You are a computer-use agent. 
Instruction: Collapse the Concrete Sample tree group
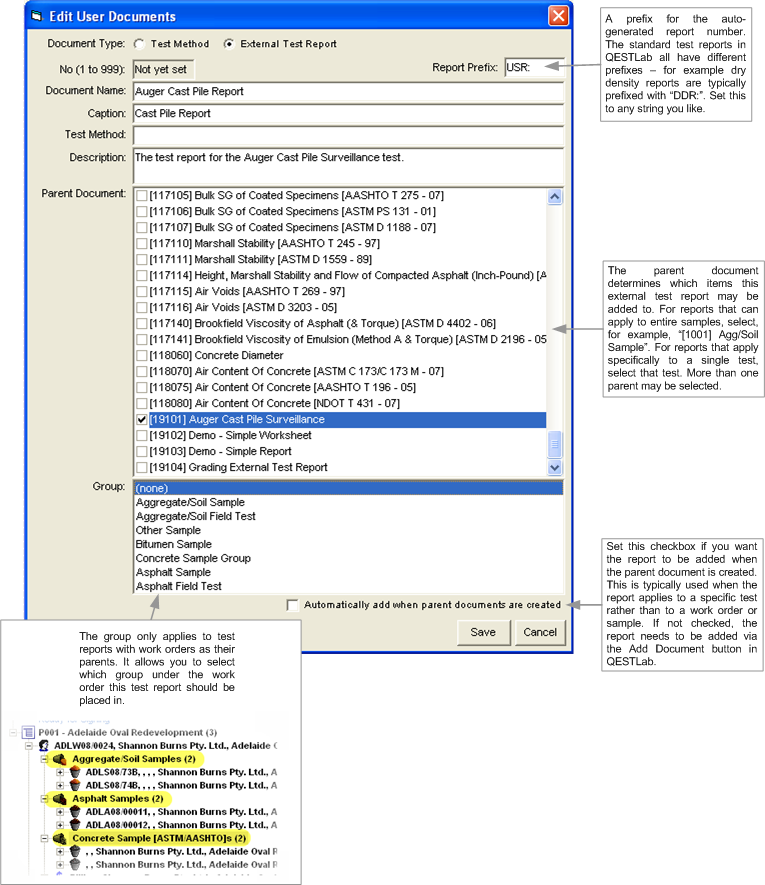[x=45, y=838]
